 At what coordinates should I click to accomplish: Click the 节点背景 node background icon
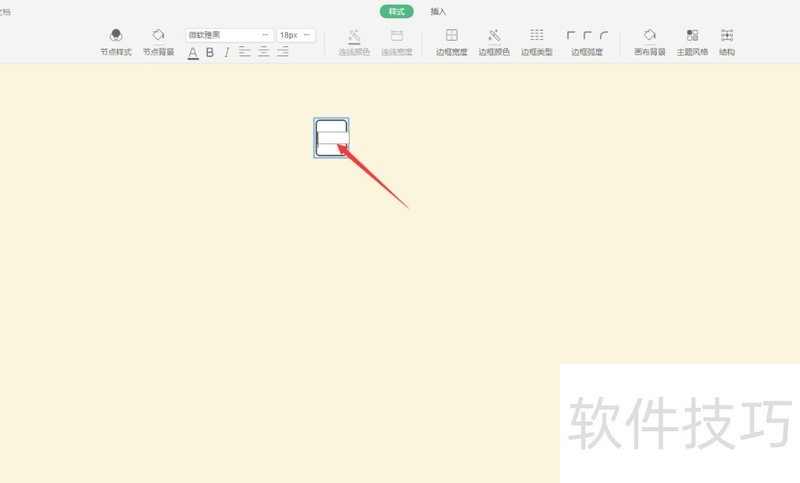[x=158, y=41]
